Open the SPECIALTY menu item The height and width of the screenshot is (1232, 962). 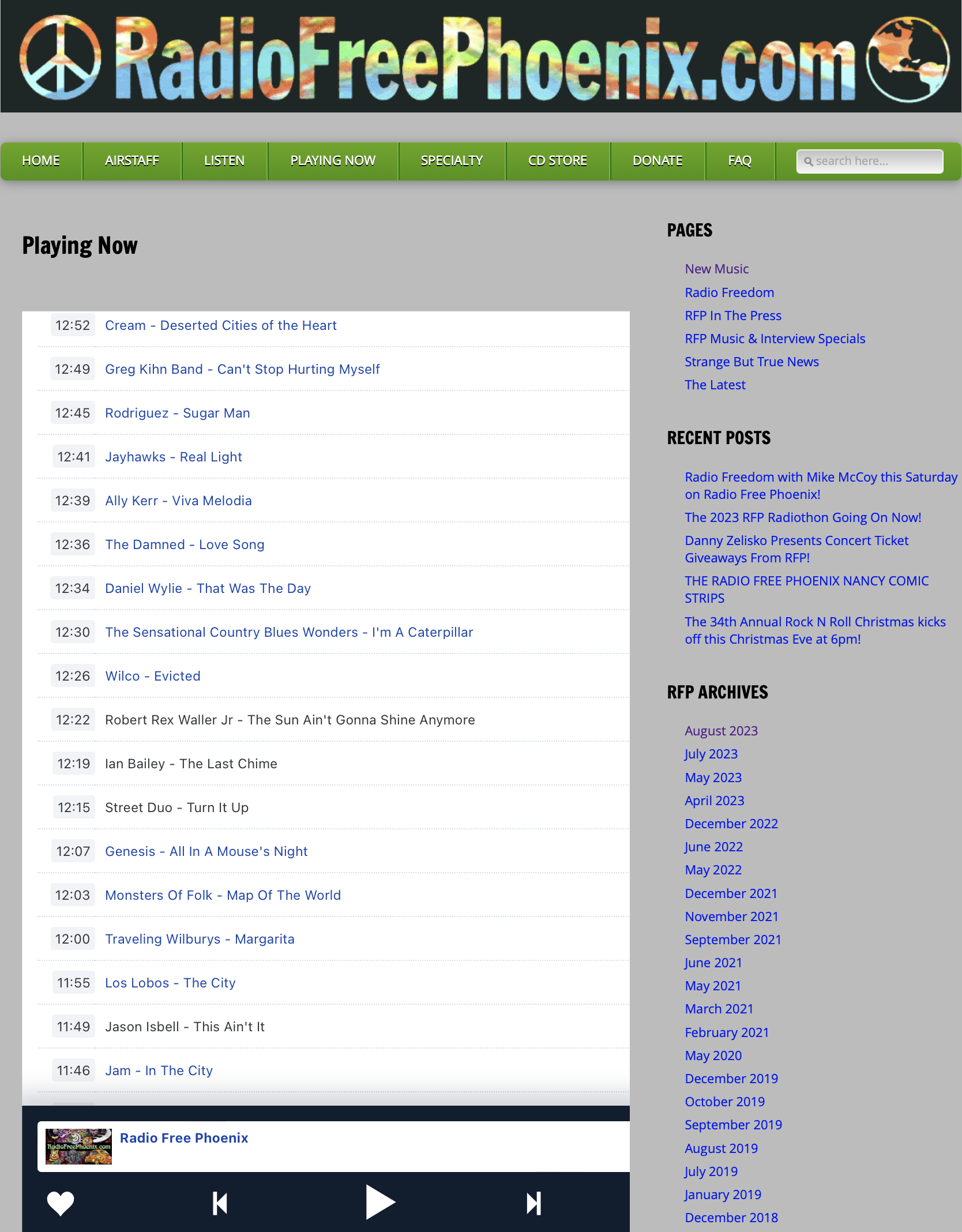click(x=452, y=161)
